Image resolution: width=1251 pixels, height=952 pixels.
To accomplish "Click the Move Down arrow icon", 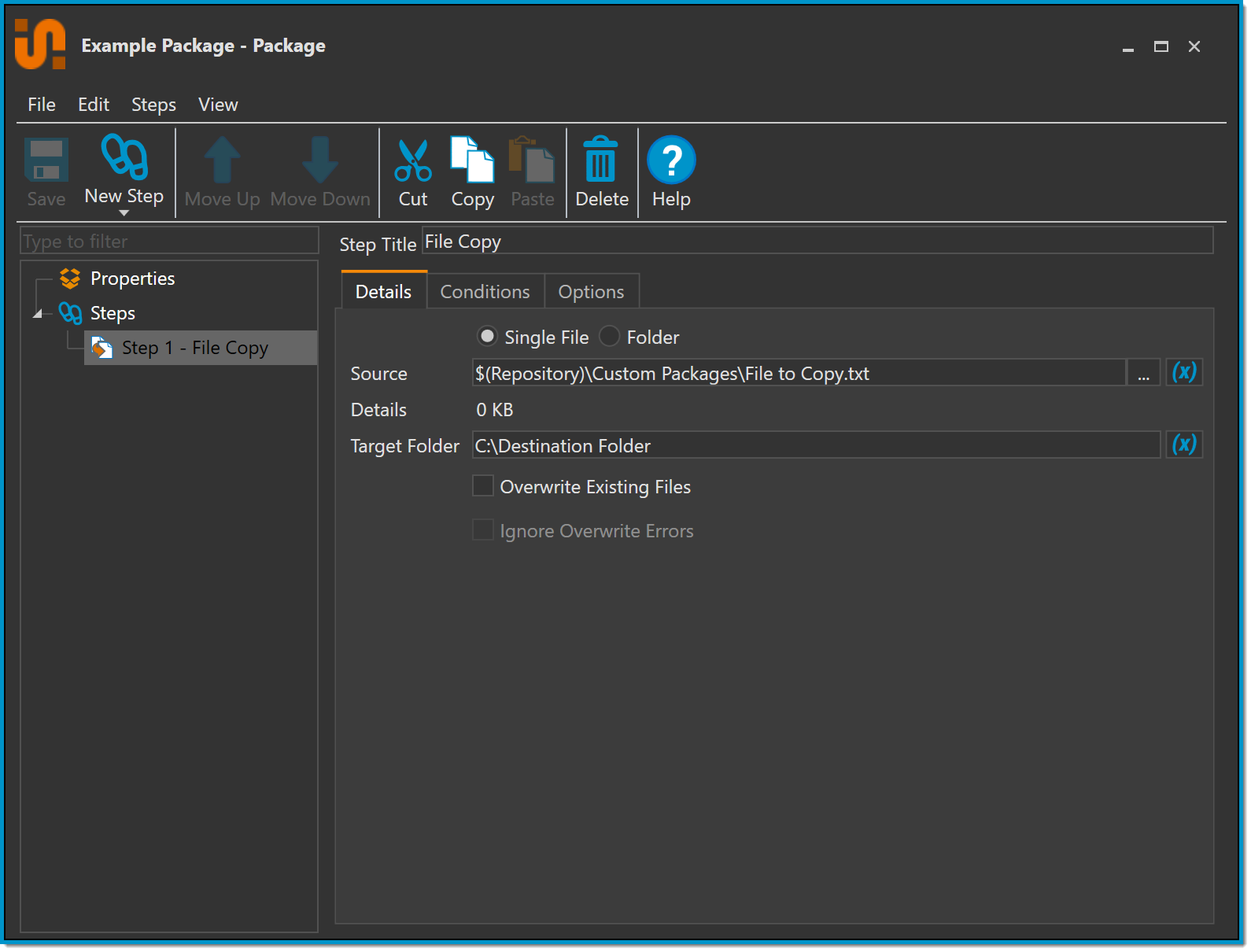I will tap(320, 160).
